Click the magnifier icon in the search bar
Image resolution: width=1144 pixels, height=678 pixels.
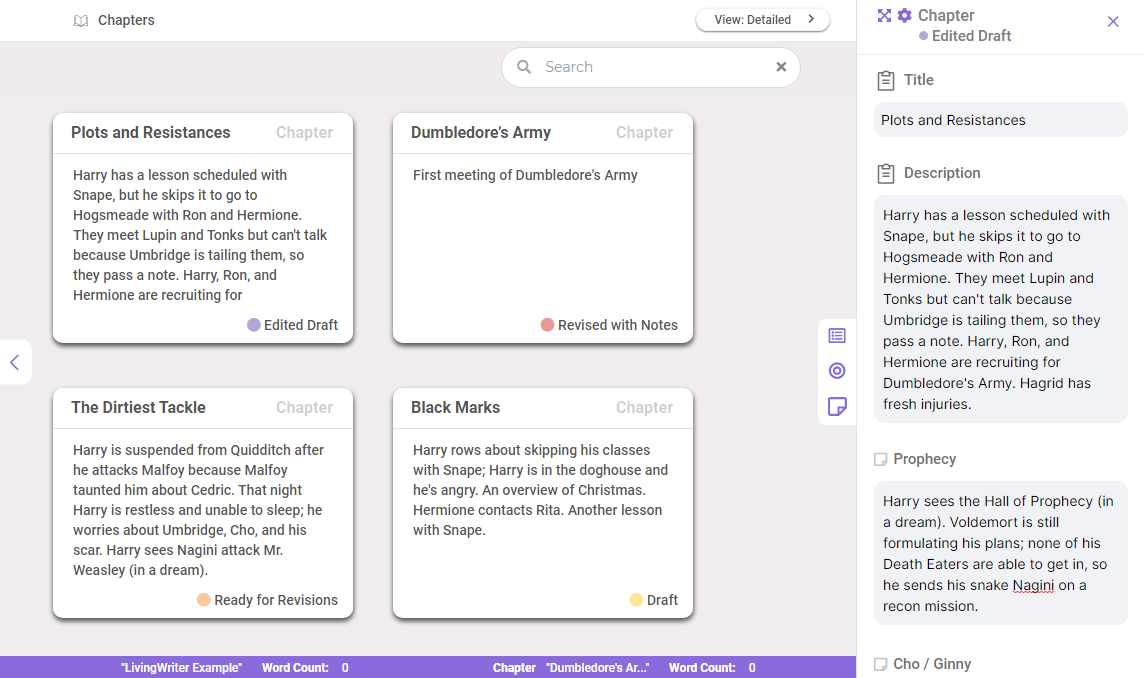pyautogui.click(x=524, y=66)
